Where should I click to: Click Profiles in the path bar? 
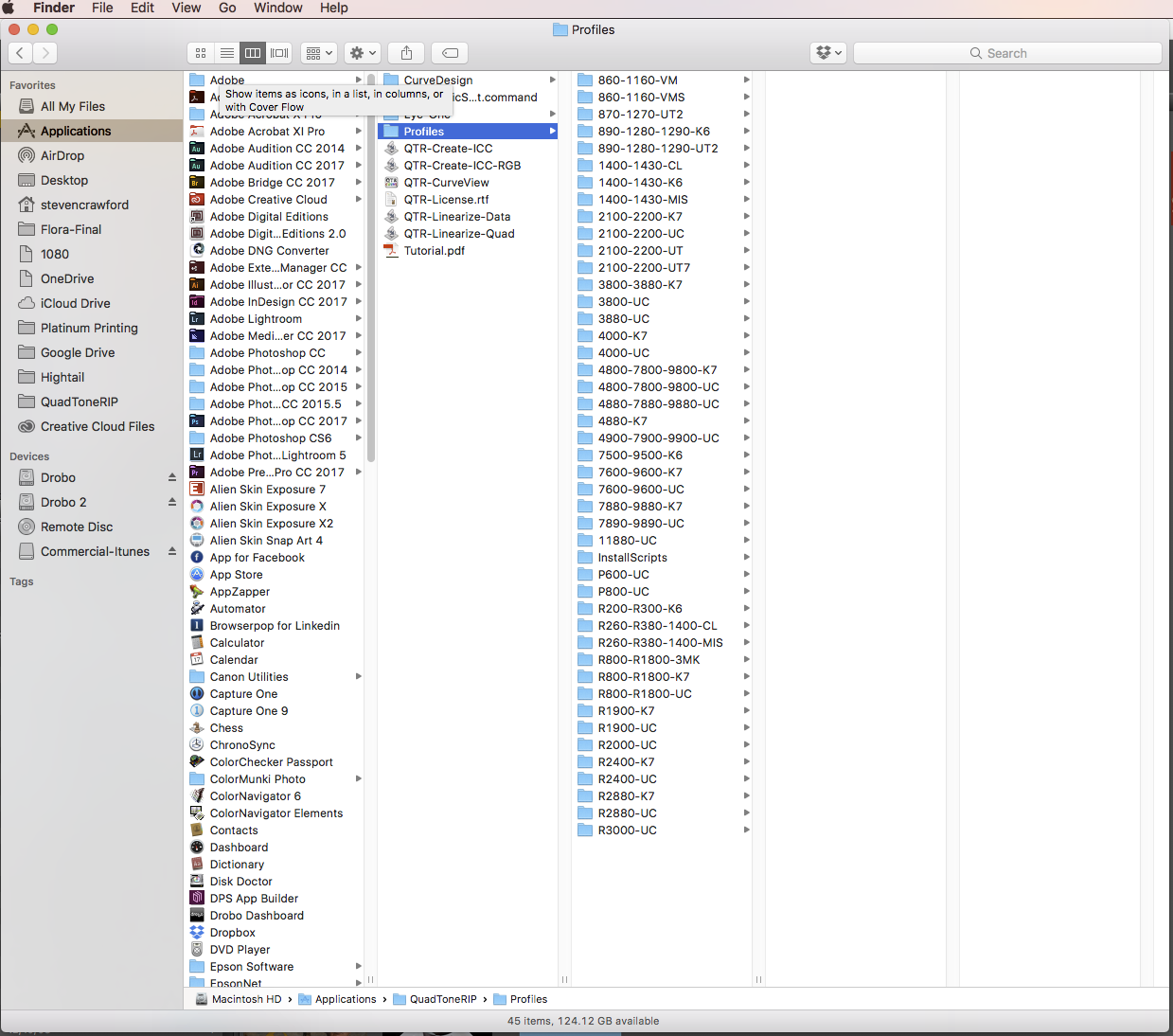(x=521, y=999)
